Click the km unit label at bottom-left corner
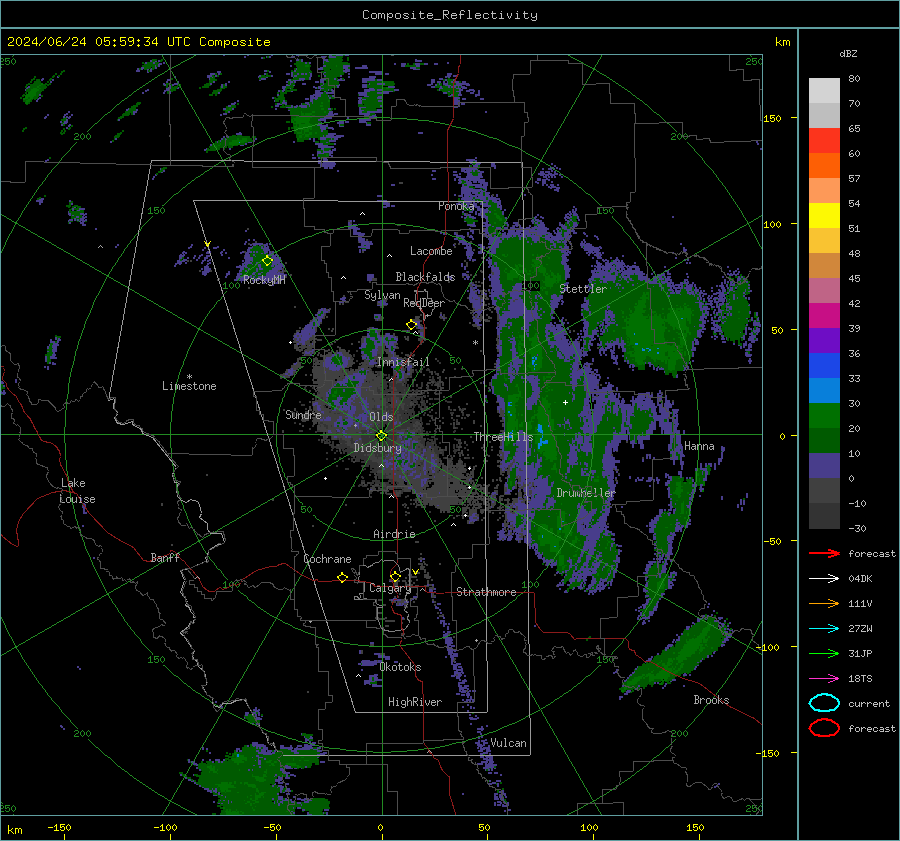 tap(14, 830)
